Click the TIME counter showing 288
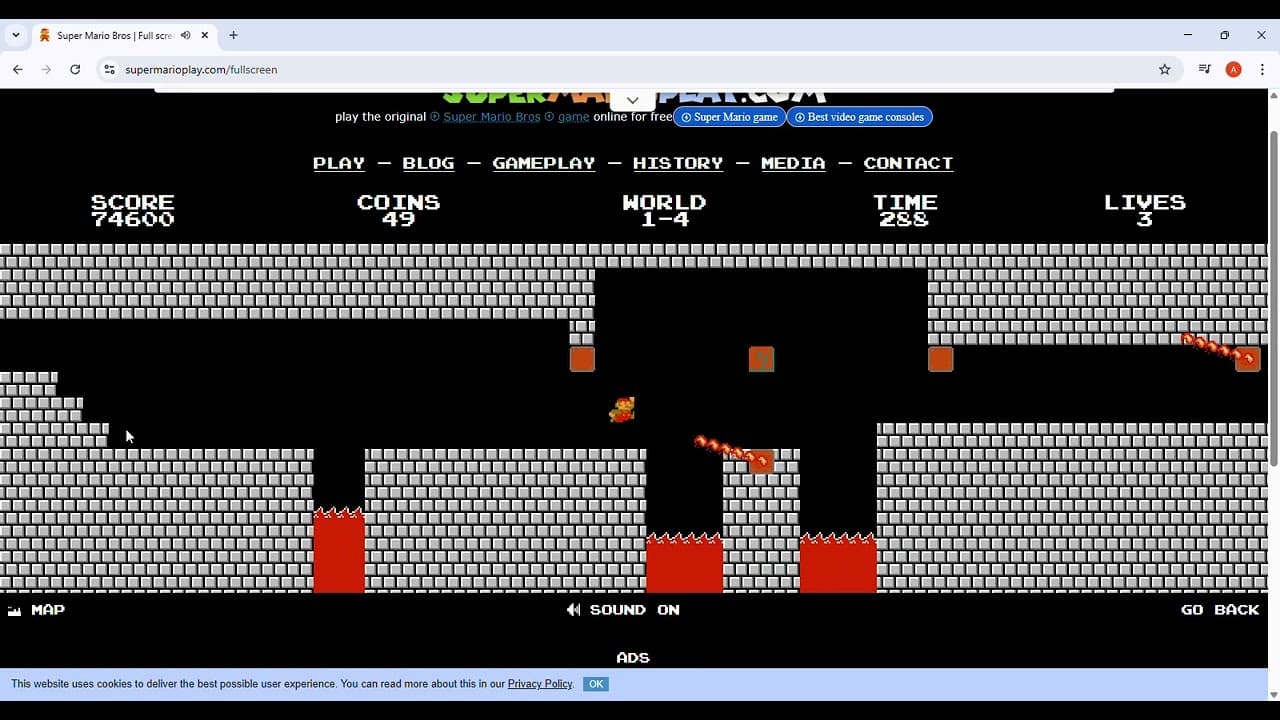The height and width of the screenshot is (720, 1280). [904, 210]
